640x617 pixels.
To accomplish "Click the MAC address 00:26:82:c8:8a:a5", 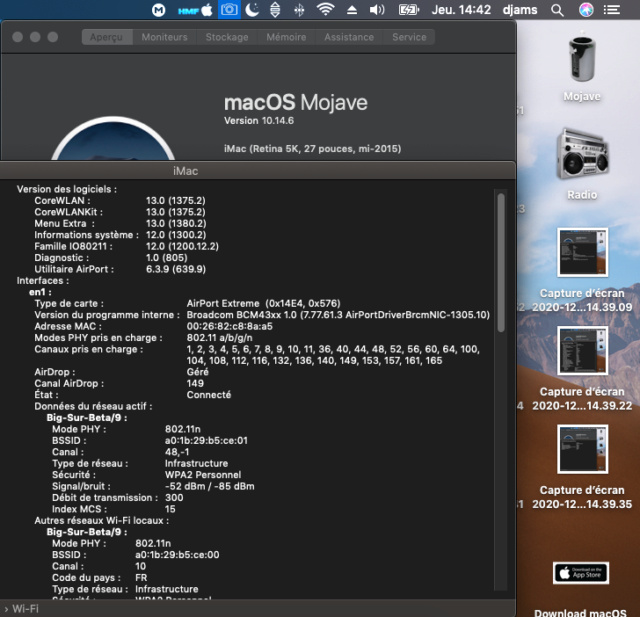I will tap(230, 326).
